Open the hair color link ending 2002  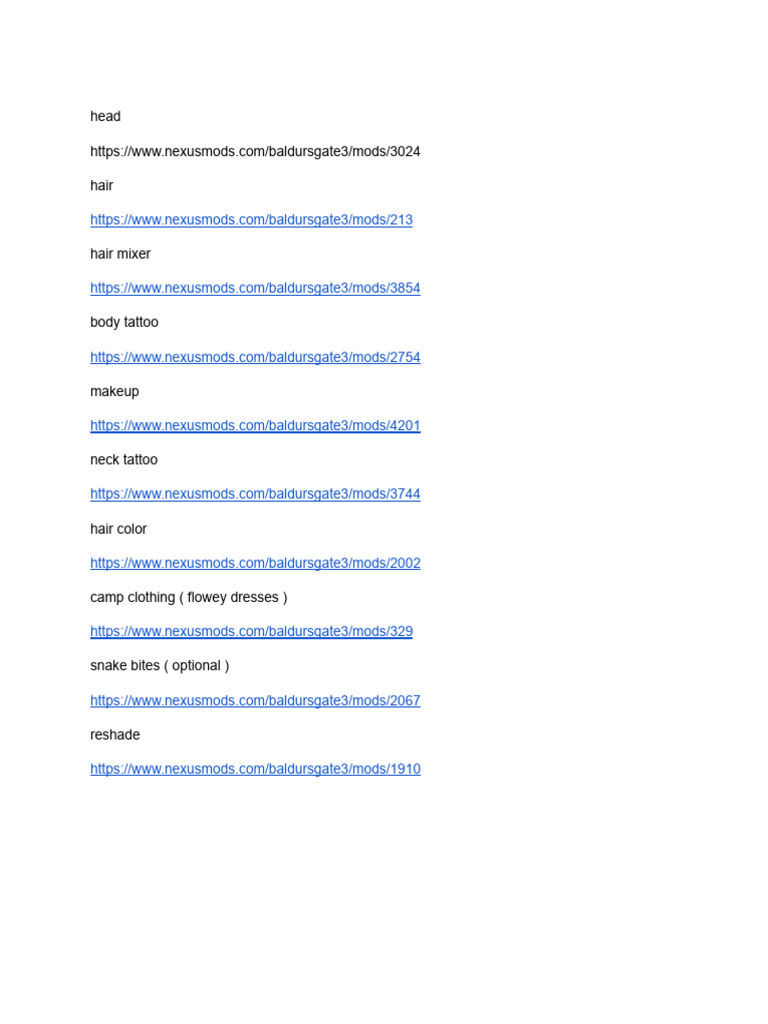[x=255, y=563]
